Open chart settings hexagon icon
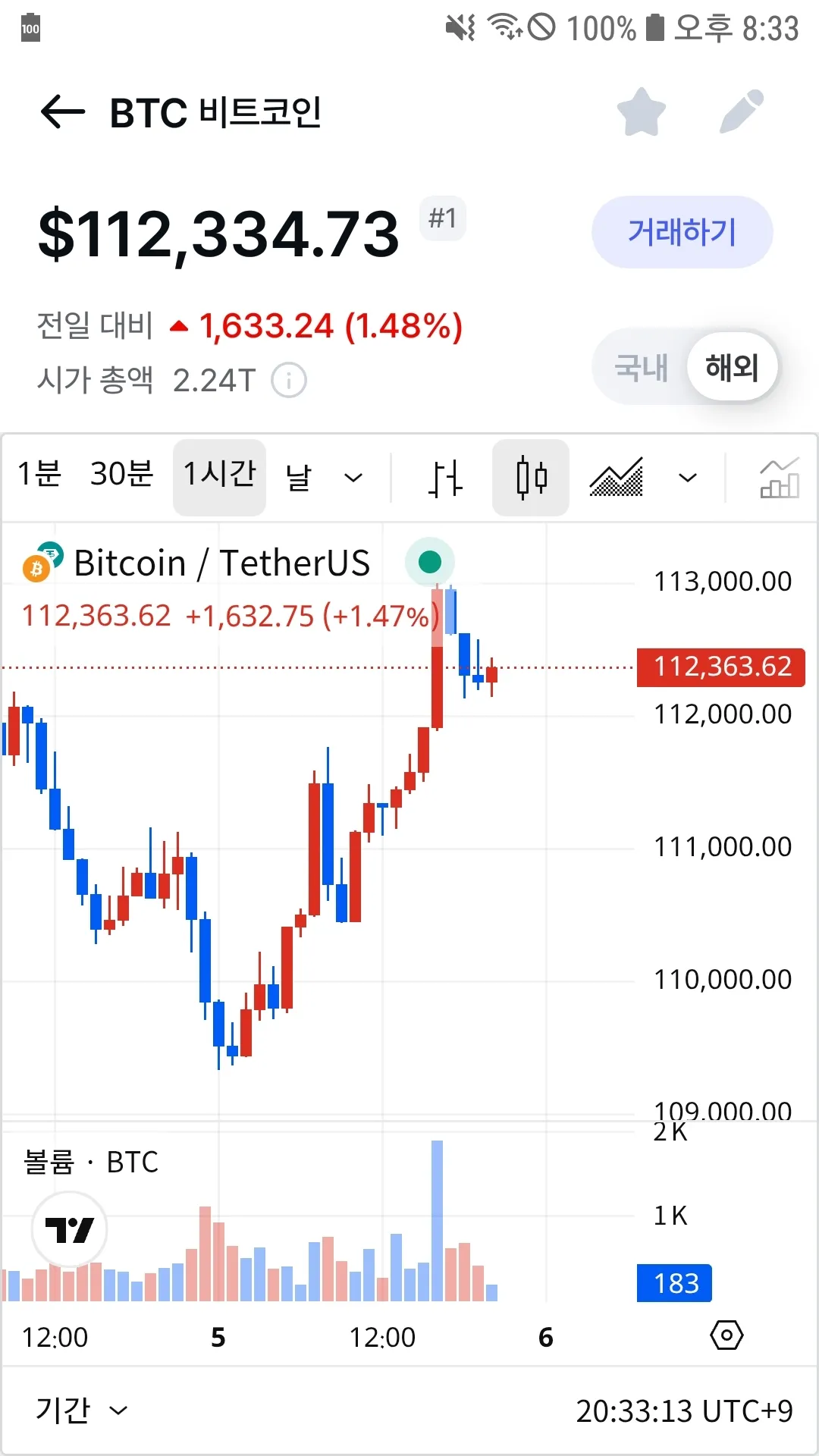This screenshot has width=819, height=1456. click(726, 1335)
